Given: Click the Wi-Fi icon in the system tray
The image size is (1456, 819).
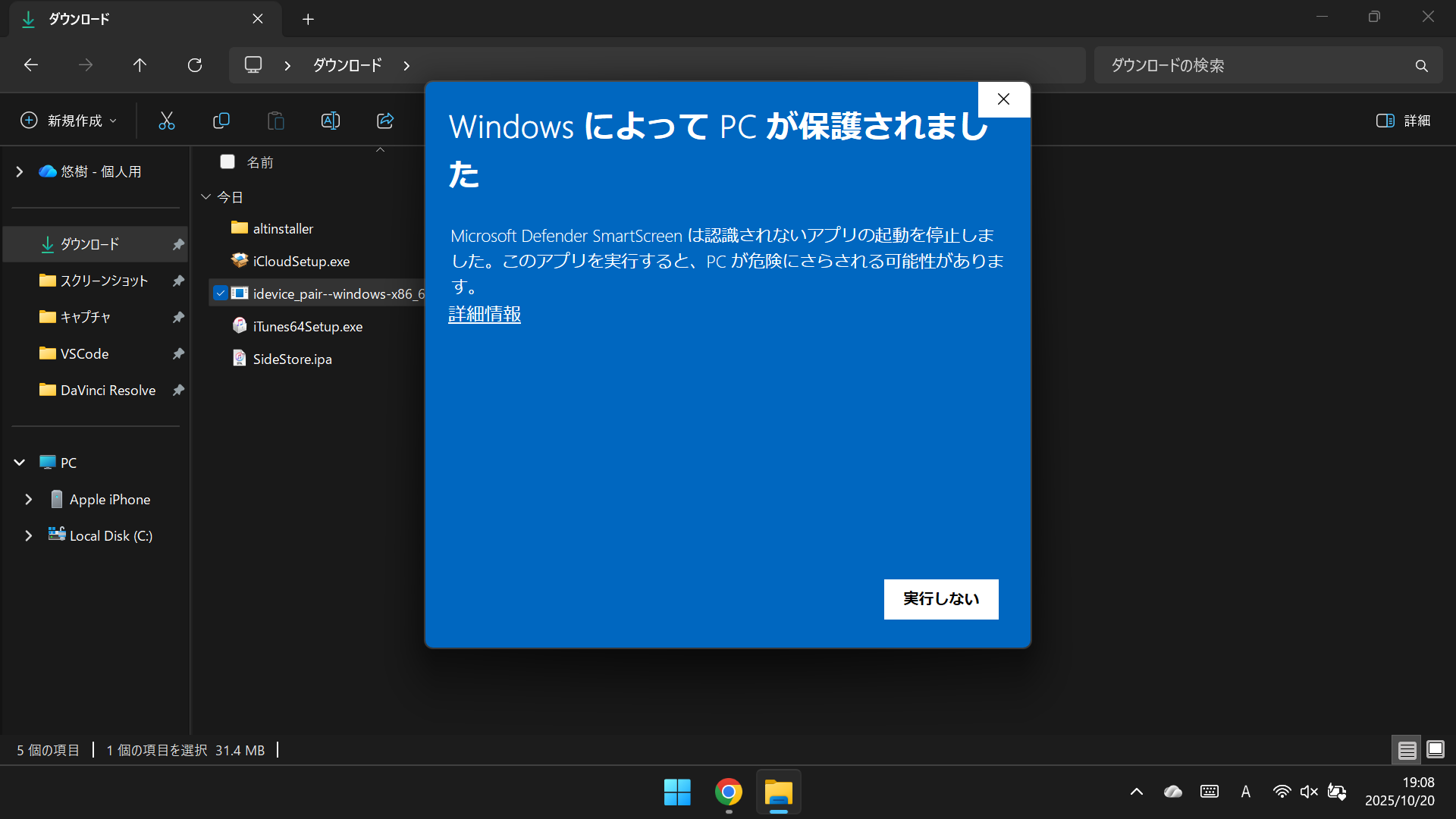Looking at the screenshot, I should 1282,791.
